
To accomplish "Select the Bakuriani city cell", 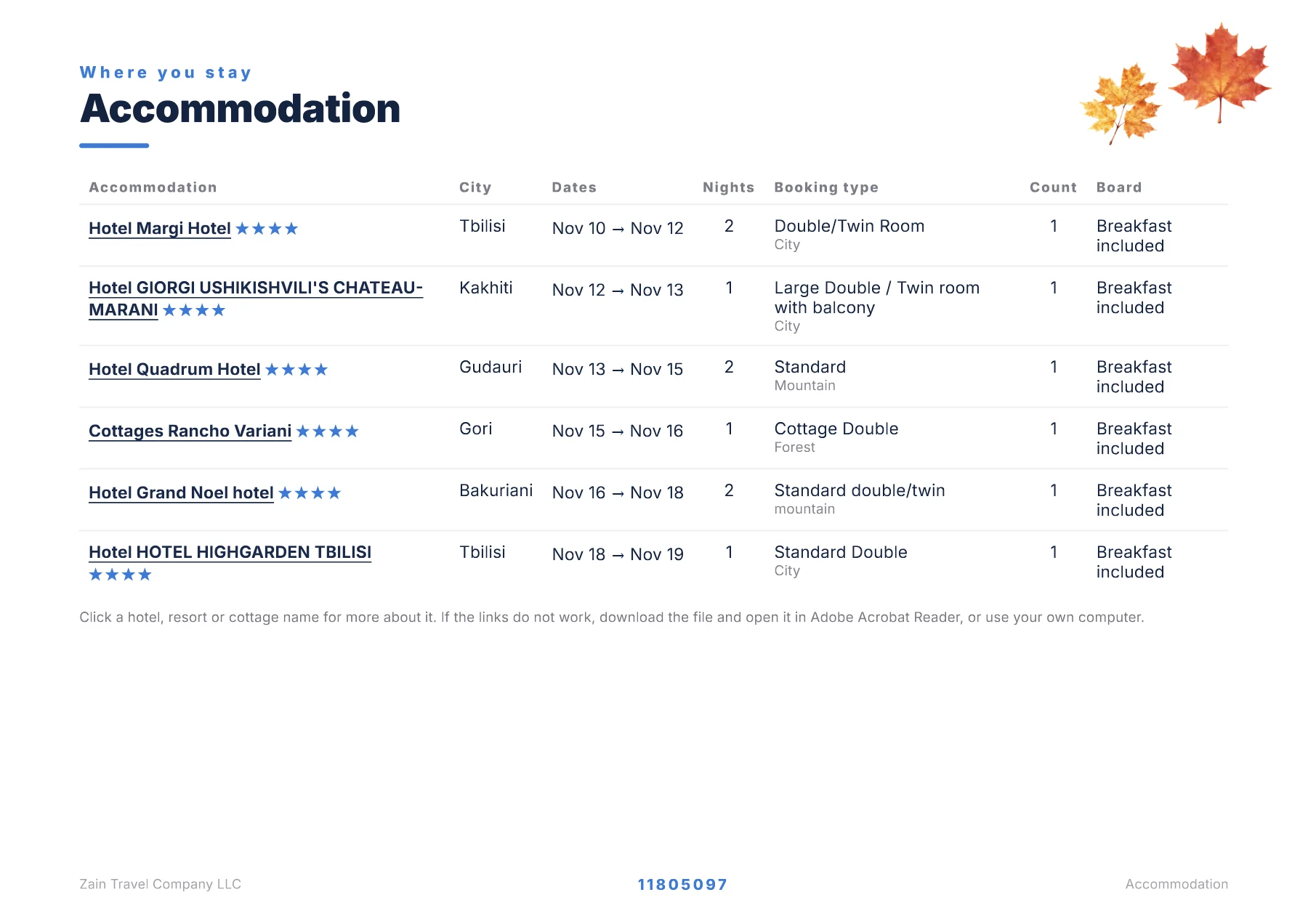I will point(496,490).
